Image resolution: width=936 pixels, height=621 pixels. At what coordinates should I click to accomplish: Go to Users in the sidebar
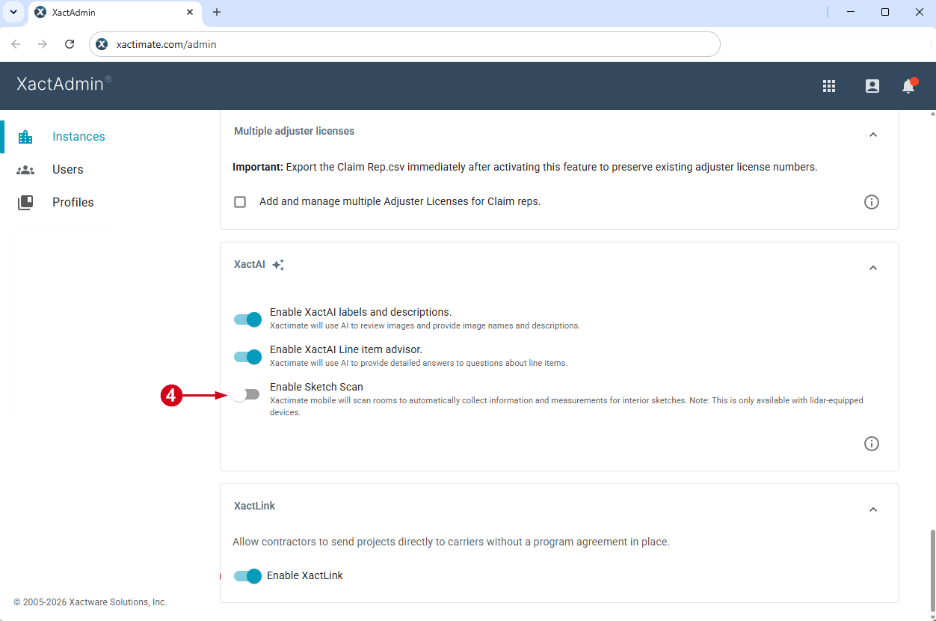point(67,170)
